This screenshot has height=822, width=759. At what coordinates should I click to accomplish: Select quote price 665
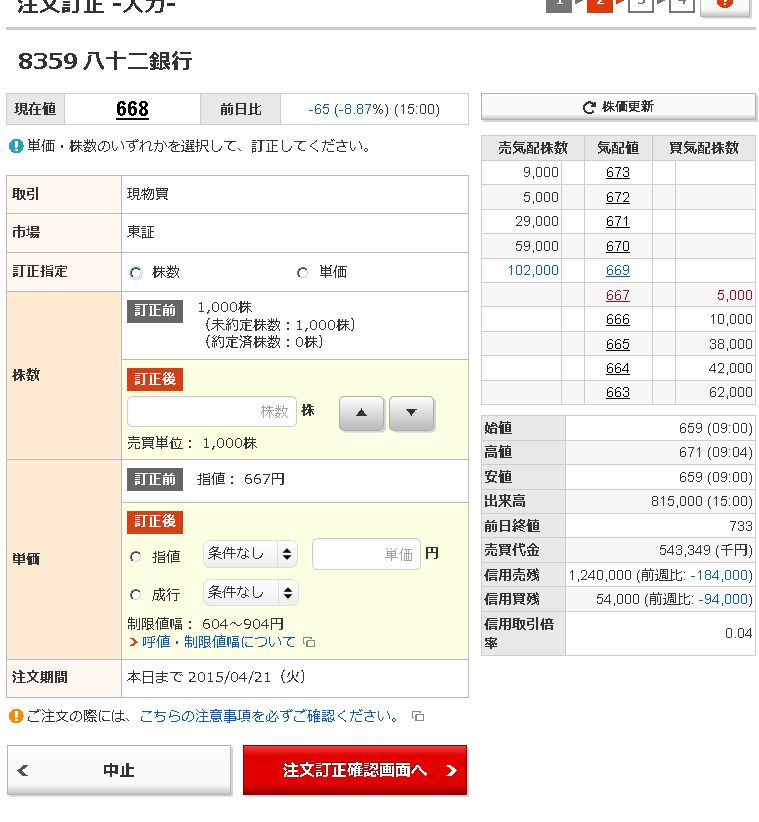click(x=617, y=344)
